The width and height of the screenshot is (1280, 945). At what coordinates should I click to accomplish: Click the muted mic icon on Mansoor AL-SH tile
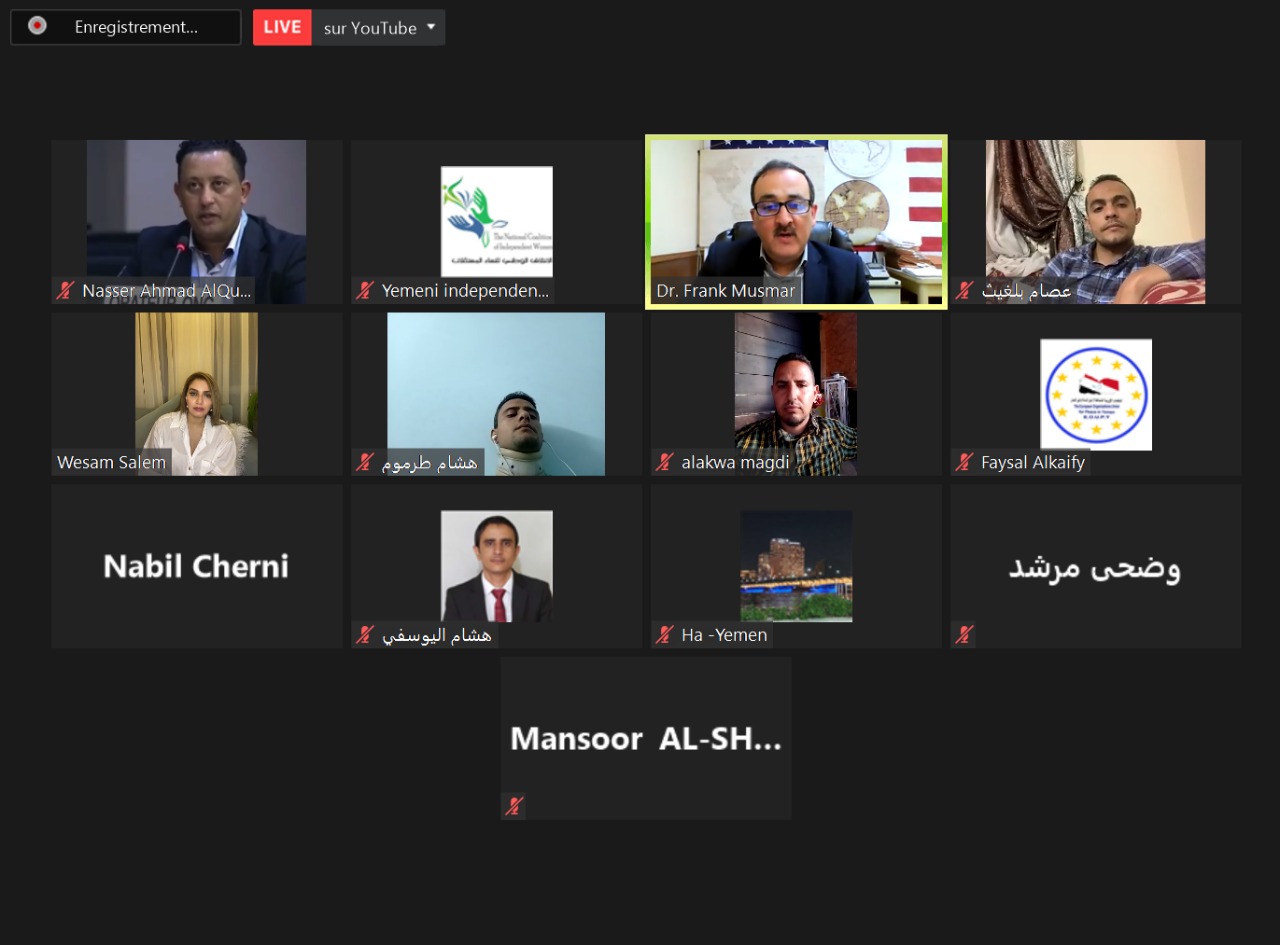click(514, 806)
